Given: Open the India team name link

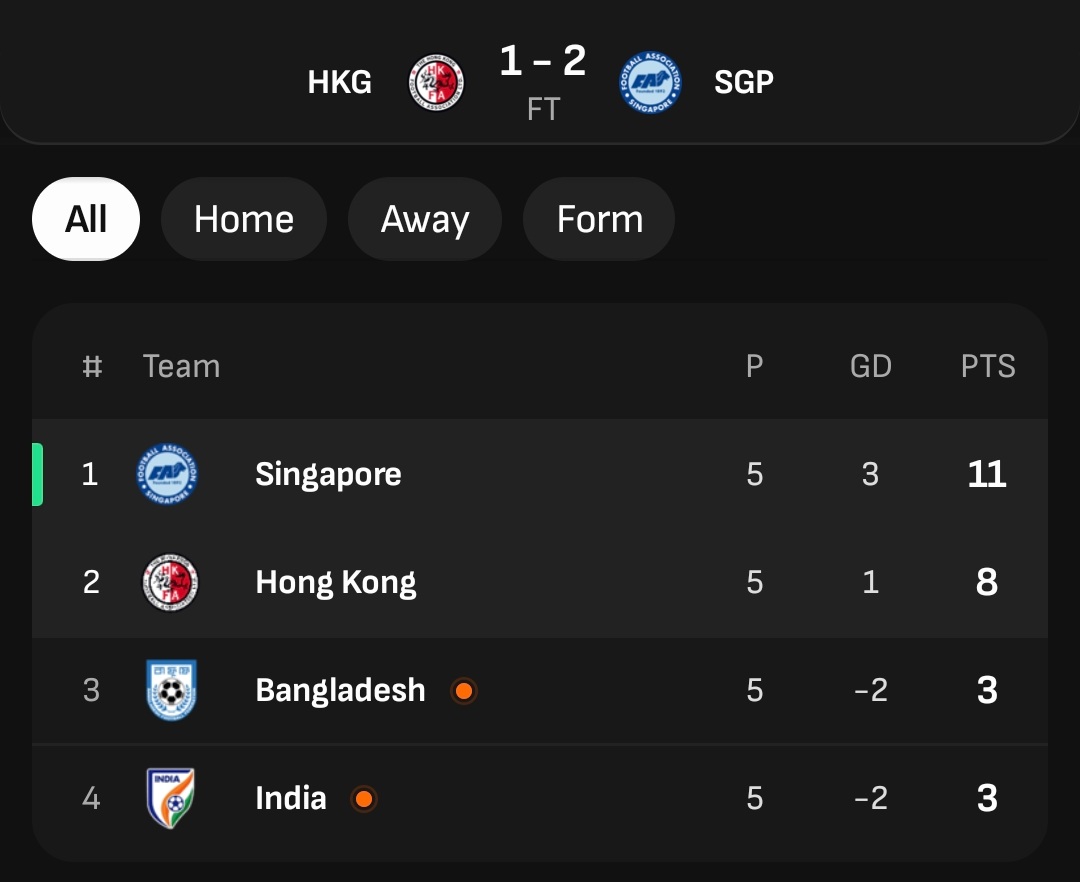Looking at the screenshot, I should [291, 798].
